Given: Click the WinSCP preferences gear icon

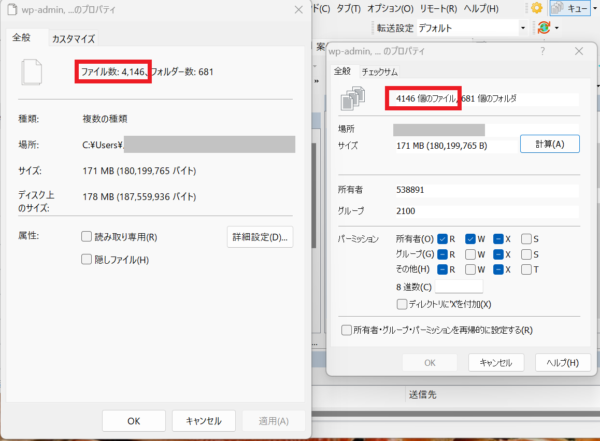Looking at the screenshot, I should point(536,8).
